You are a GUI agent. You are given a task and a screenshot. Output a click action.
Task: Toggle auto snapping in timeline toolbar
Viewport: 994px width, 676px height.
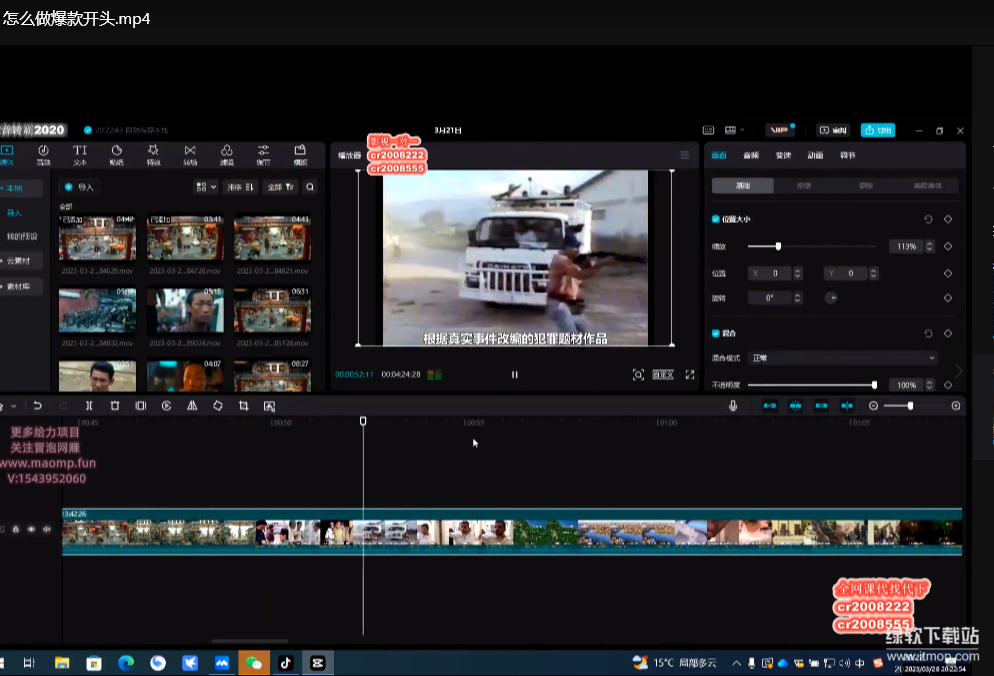click(x=796, y=406)
